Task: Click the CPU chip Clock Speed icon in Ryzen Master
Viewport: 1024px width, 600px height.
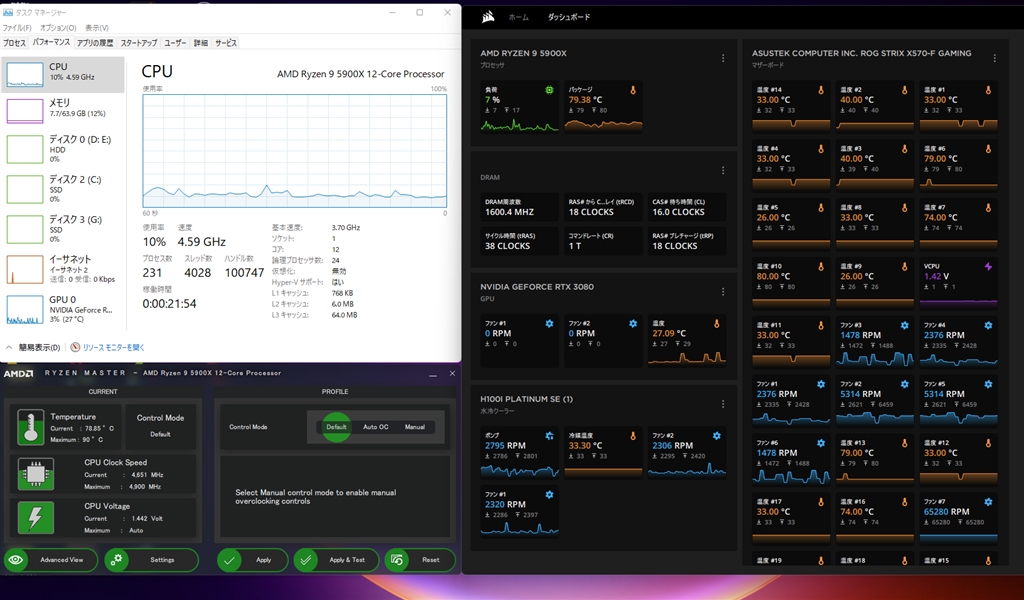Action: click(x=35, y=474)
